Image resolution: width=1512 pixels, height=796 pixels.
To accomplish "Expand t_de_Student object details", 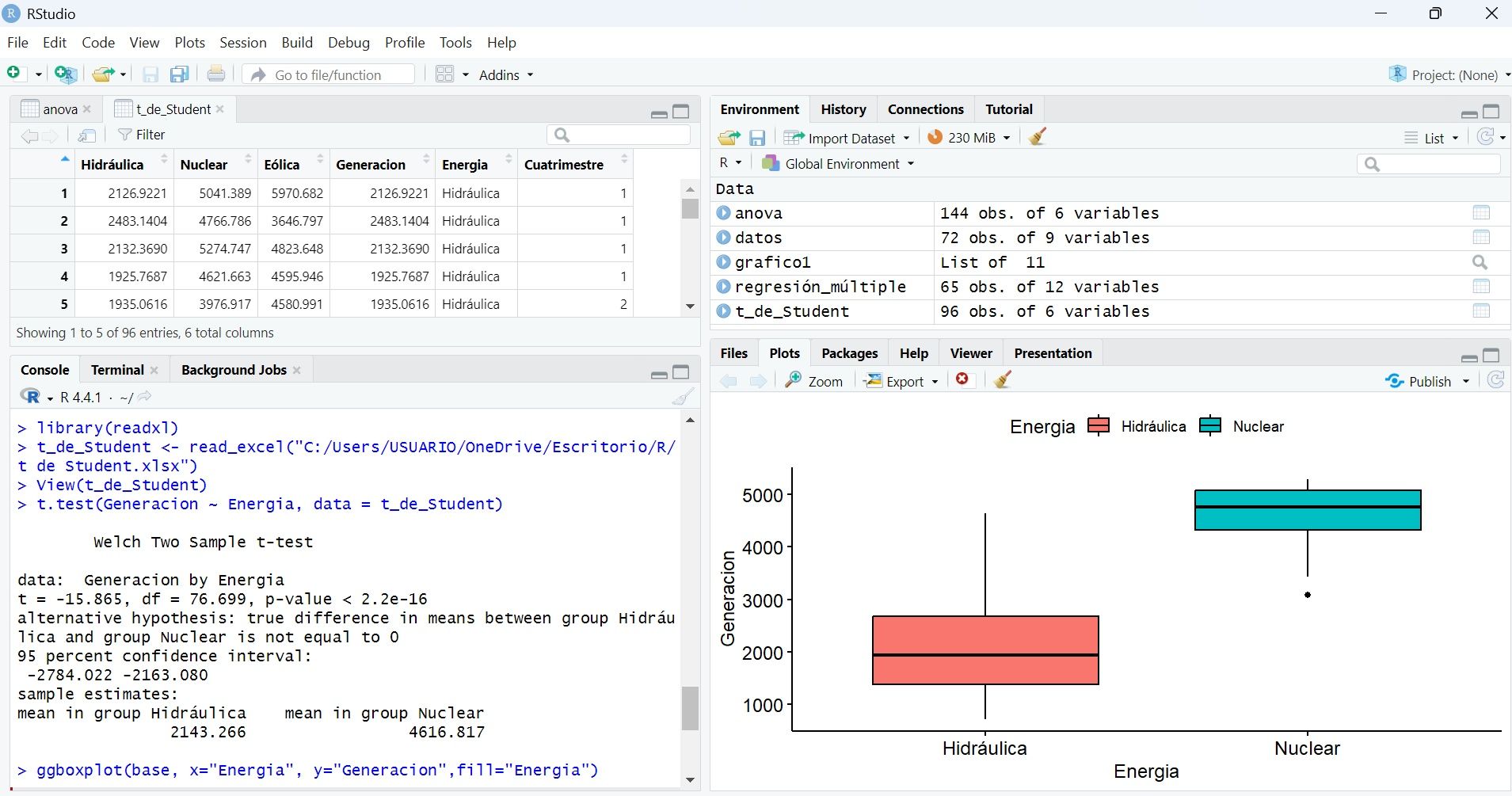I will point(723,311).
